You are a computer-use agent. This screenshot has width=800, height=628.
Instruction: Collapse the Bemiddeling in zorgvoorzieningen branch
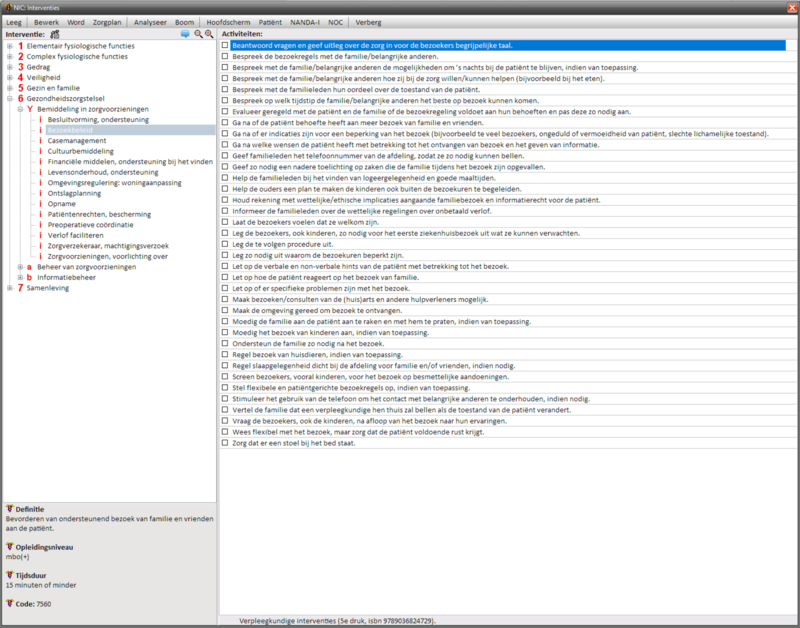click(21, 109)
